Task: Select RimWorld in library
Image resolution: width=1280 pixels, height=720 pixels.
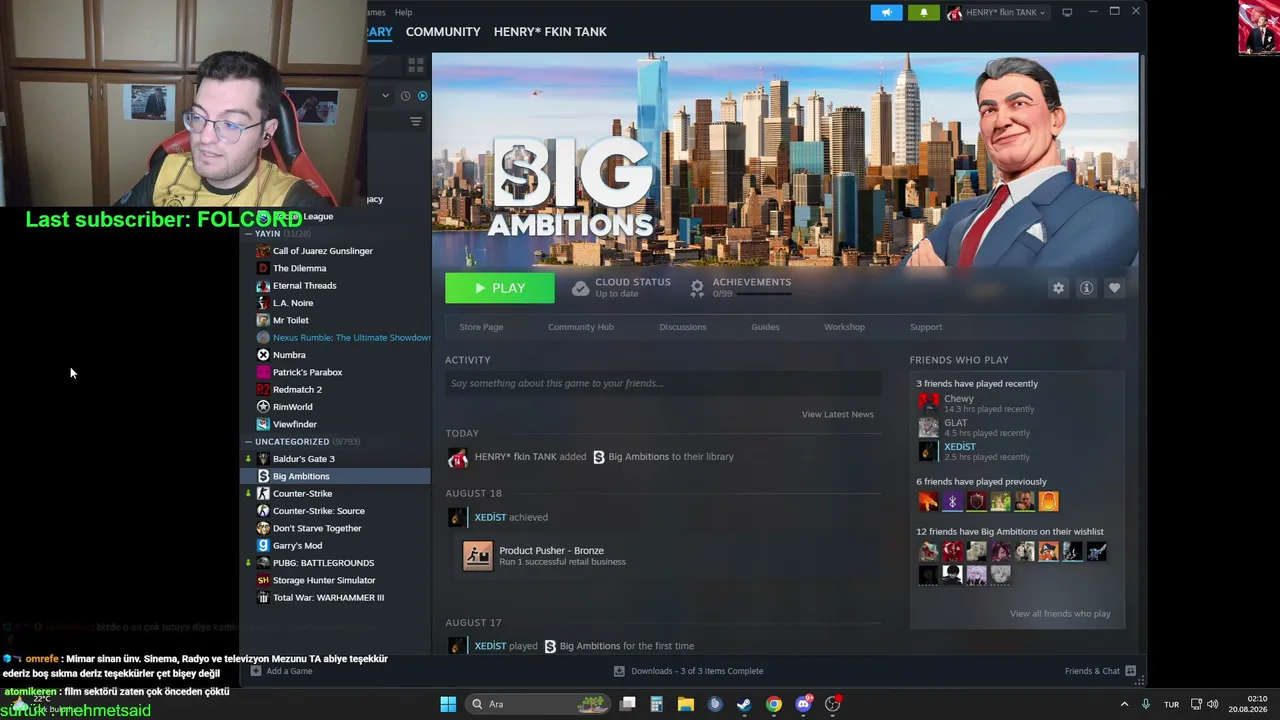Action: (x=293, y=407)
